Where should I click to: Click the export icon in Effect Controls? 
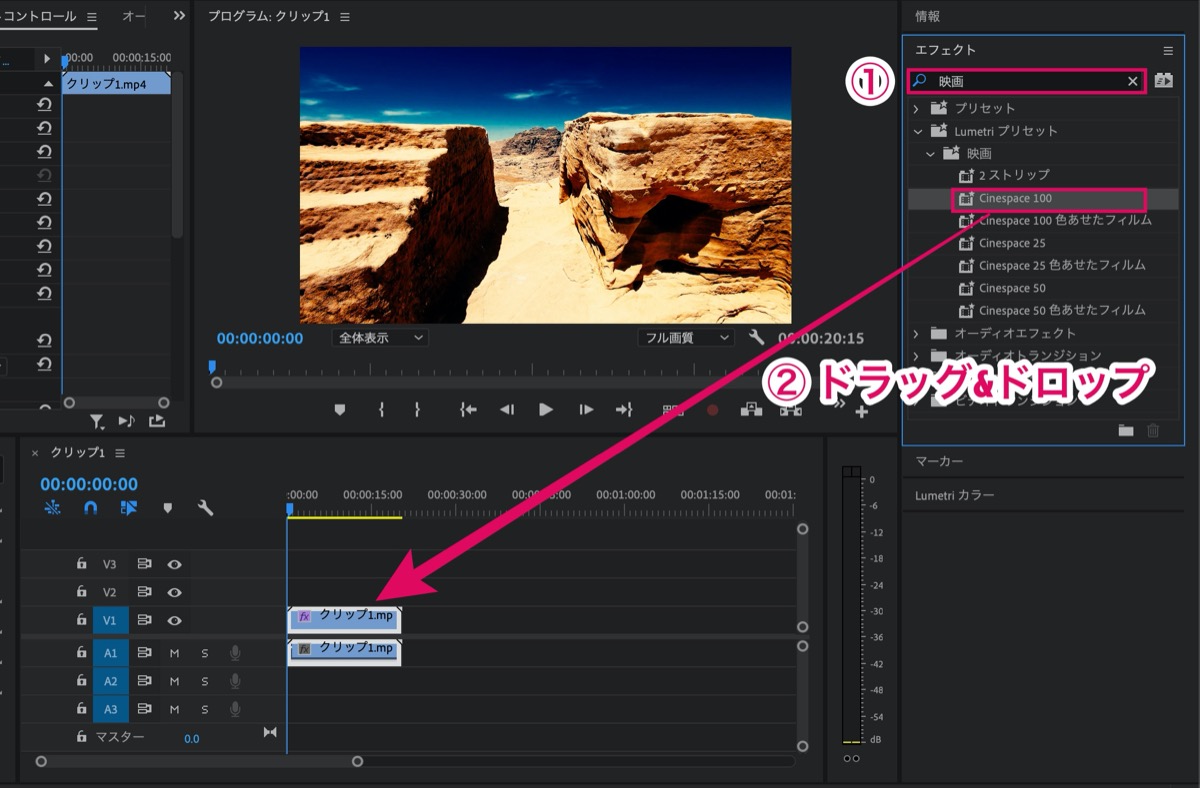[157, 421]
